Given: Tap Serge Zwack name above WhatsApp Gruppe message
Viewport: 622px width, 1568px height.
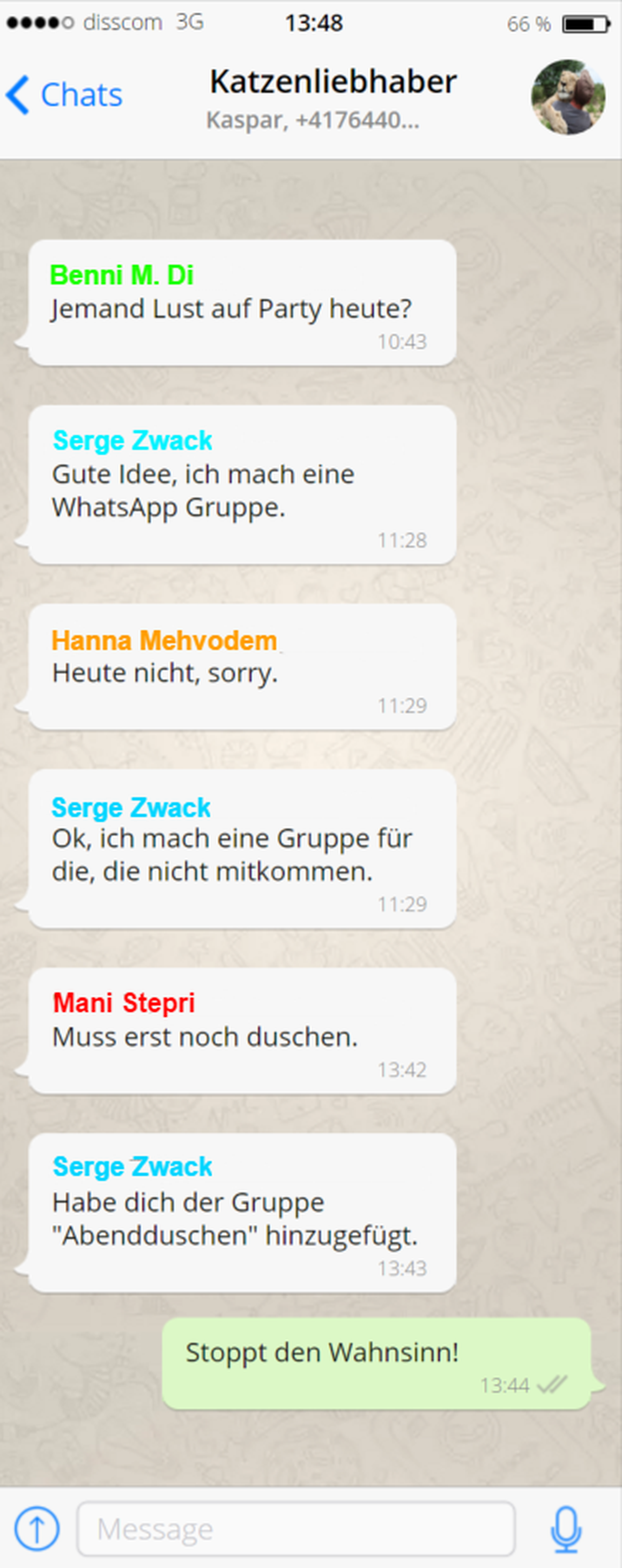Looking at the screenshot, I should [x=132, y=440].
